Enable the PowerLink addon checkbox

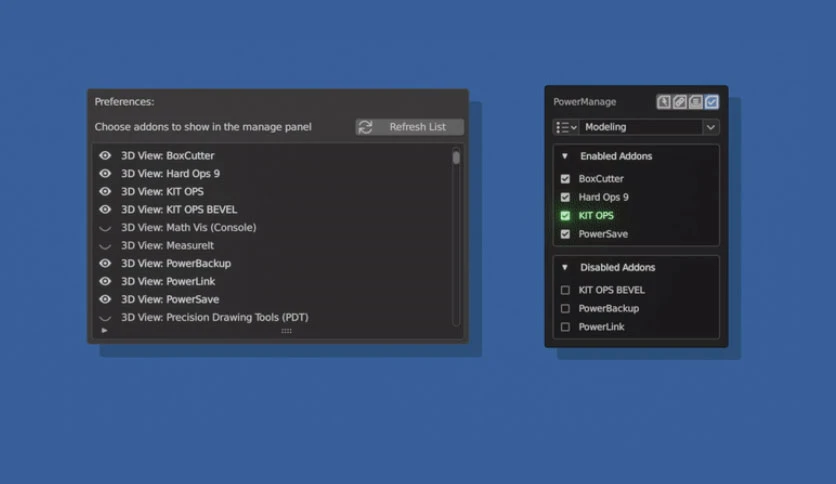click(565, 327)
